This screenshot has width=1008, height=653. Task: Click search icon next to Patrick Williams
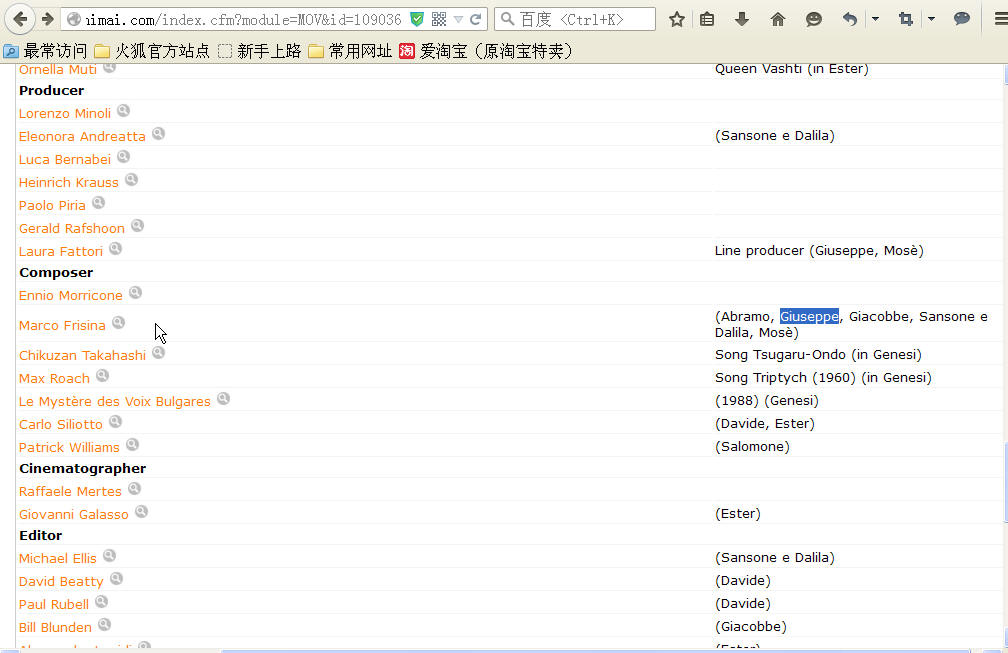tap(132, 445)
